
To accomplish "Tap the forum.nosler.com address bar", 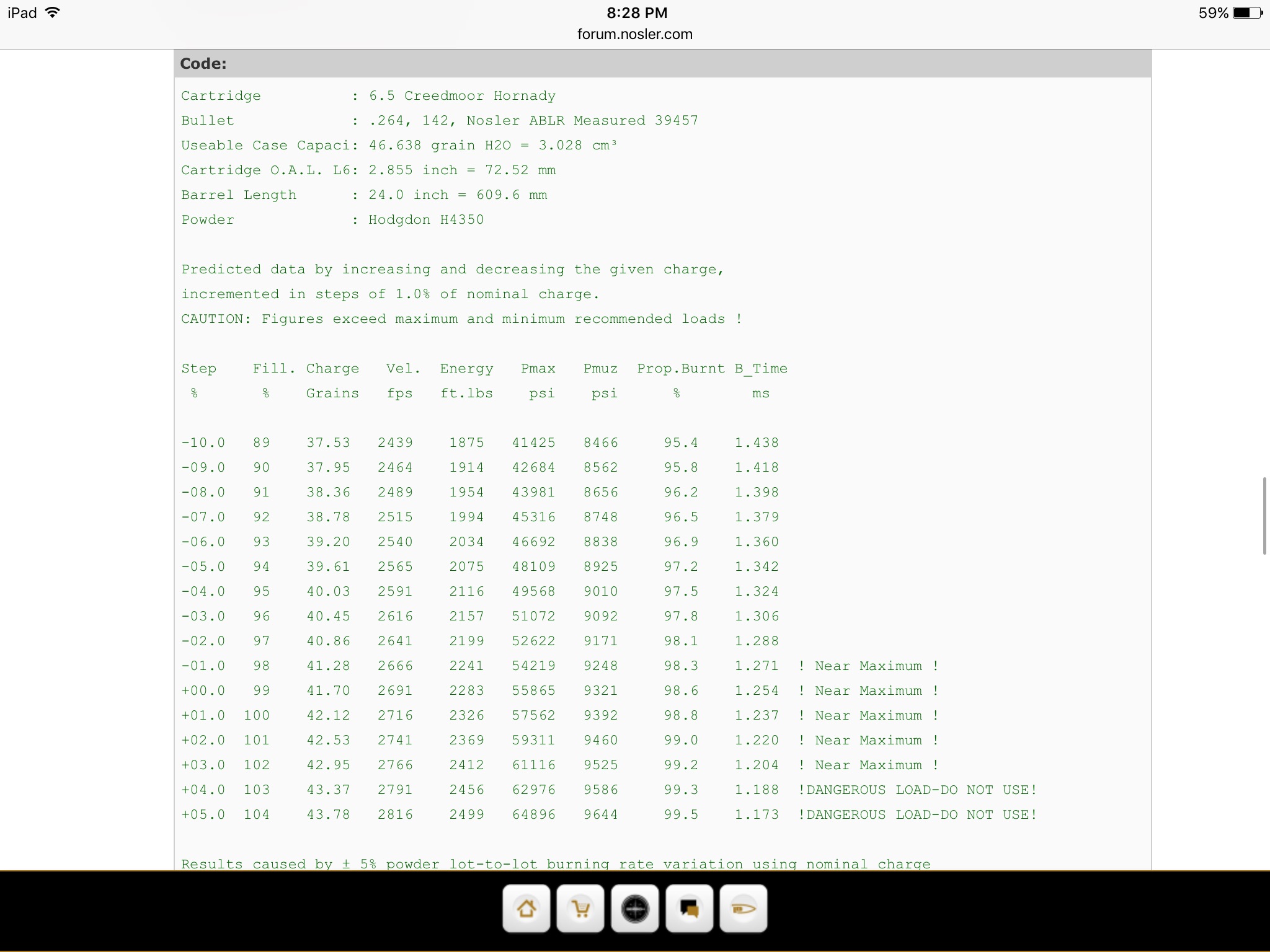I will [x=635, y=34].
